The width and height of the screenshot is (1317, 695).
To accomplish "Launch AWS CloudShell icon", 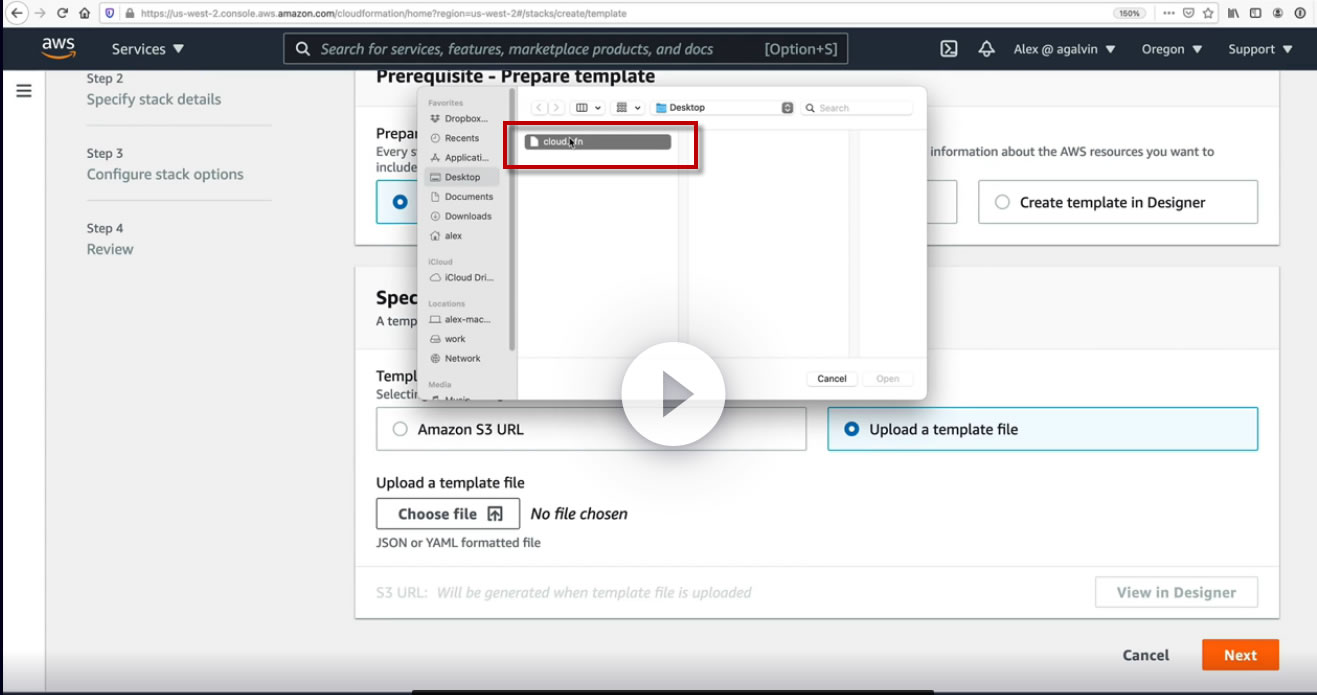I will (950, 49).
